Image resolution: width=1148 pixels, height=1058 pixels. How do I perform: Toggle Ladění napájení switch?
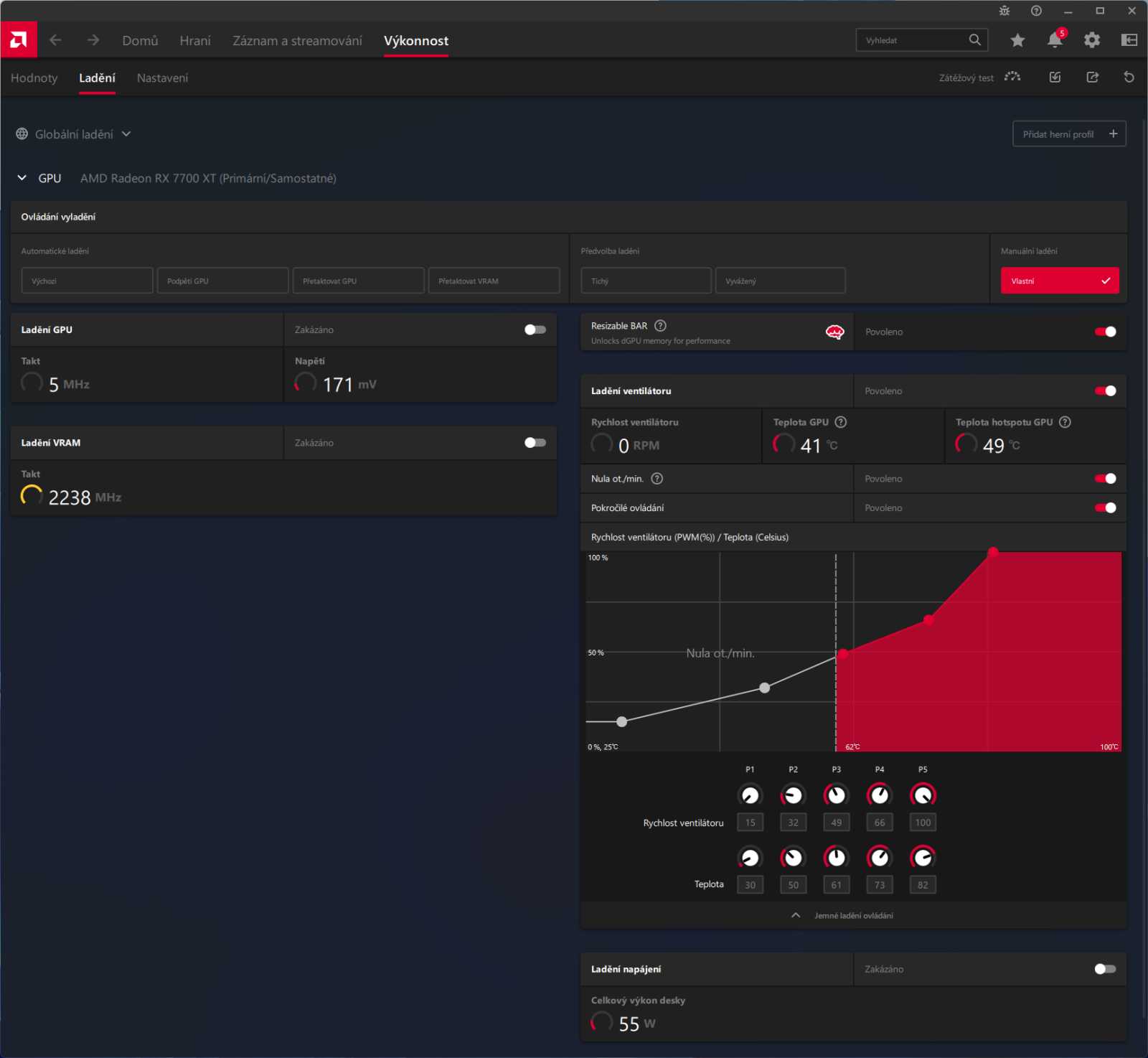click(x=1106, y=969)
